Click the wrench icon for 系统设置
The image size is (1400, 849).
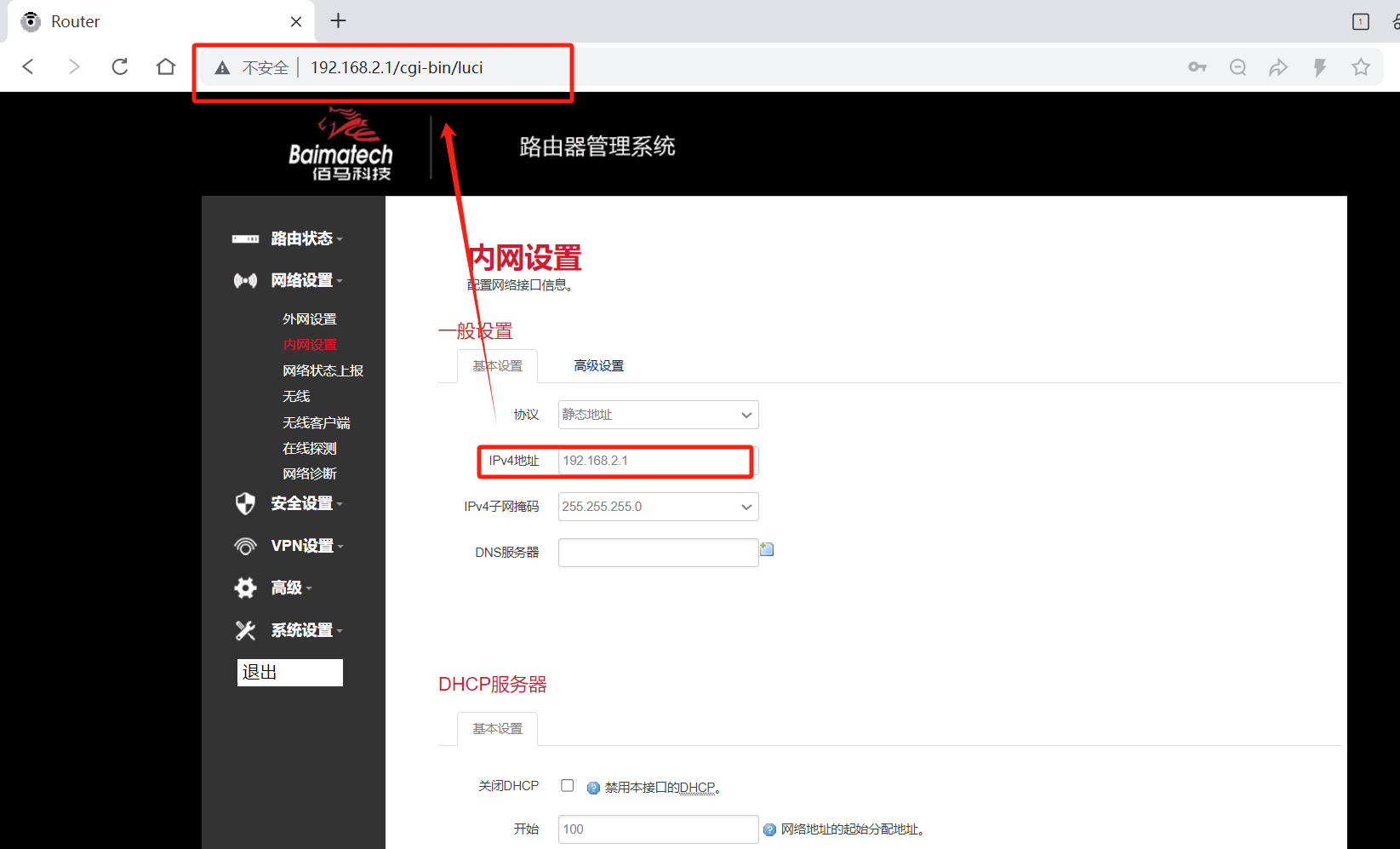coord(245,629)
